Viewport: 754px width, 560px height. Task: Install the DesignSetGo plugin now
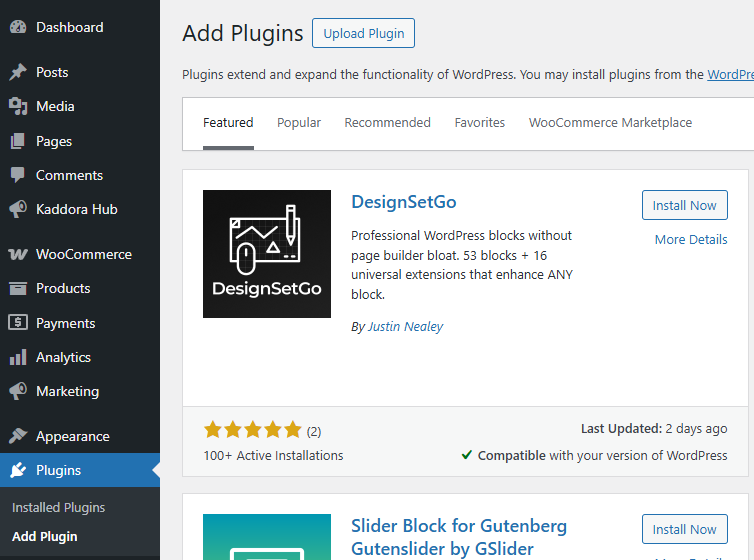684,205
